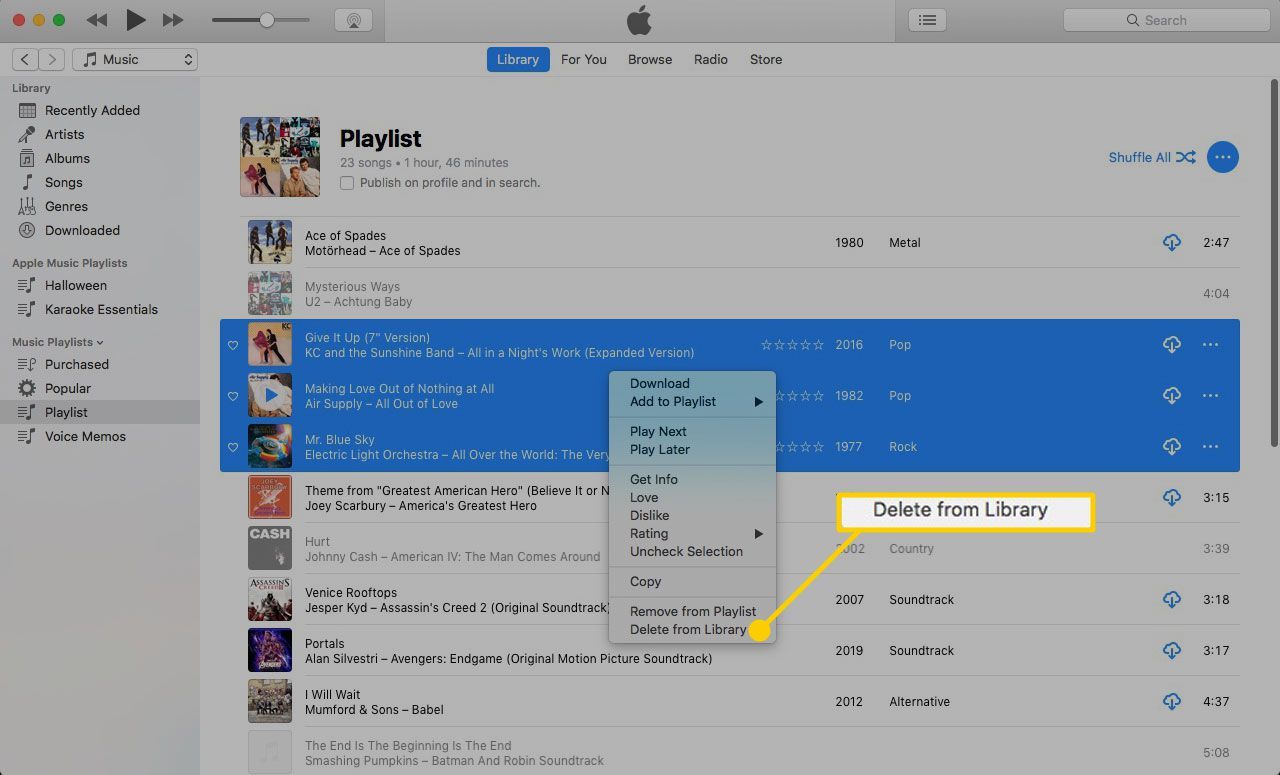The height and width of the screenshot is (775, 1280).
Task: Love Give It Up with heart icon
Action: click(233, 345)
